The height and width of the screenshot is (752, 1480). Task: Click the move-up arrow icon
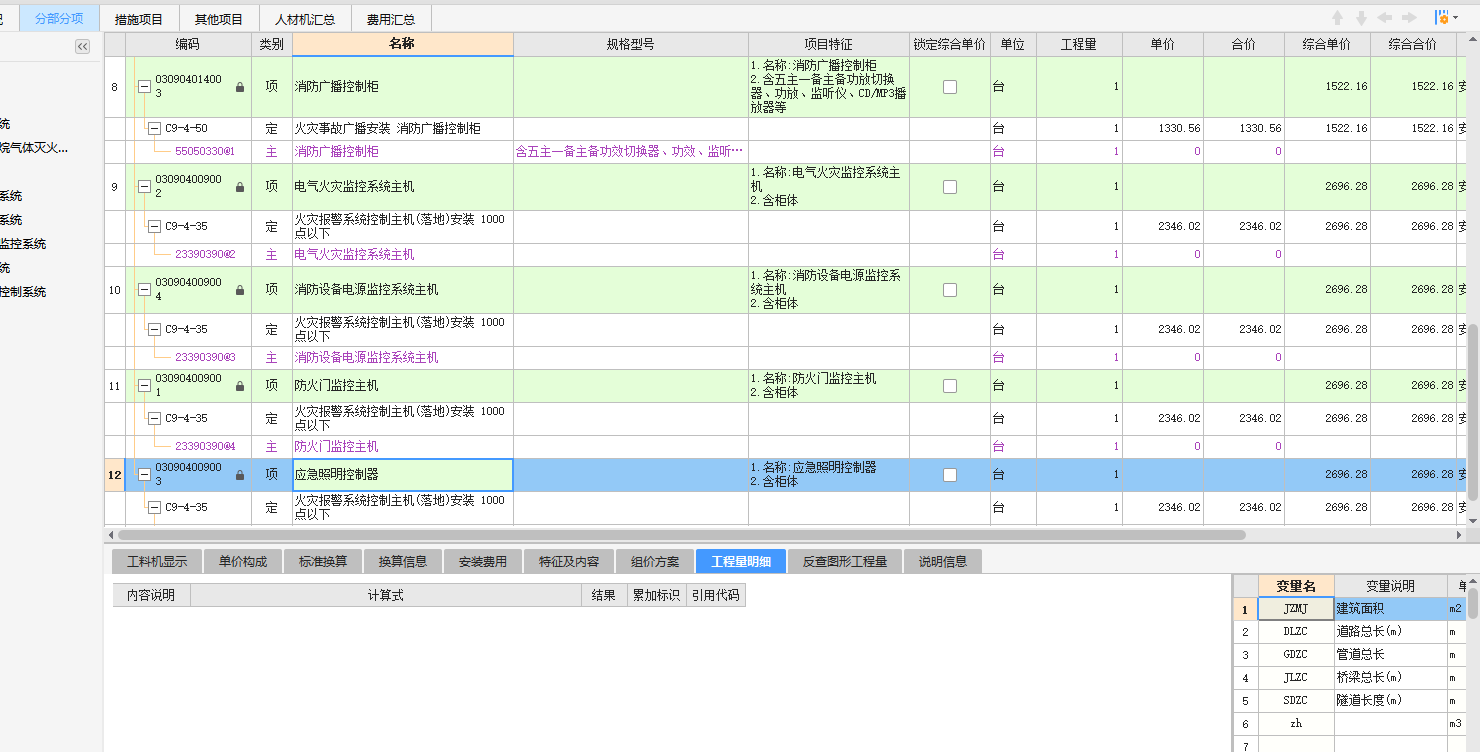point(1337,18)
